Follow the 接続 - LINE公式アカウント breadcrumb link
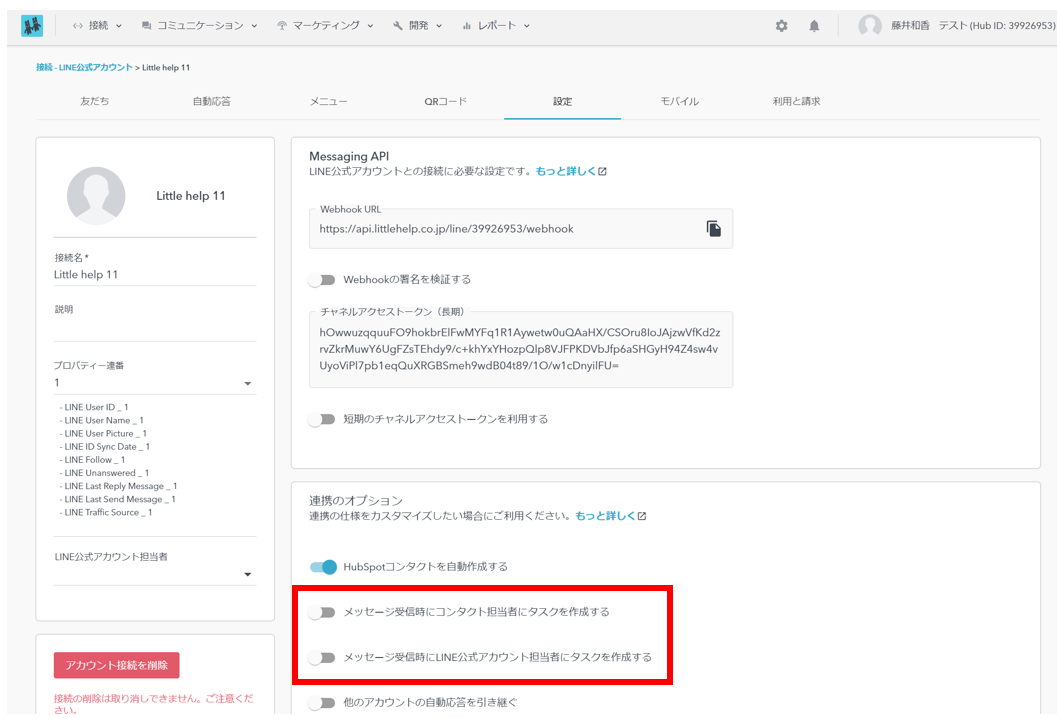 pos(84,67)
